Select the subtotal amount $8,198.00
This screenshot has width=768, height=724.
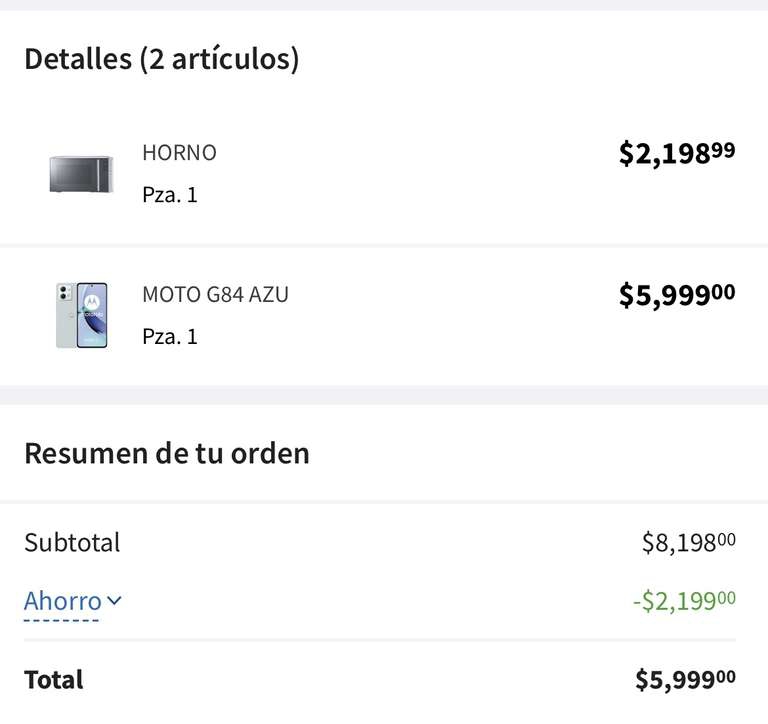point(688,543)
